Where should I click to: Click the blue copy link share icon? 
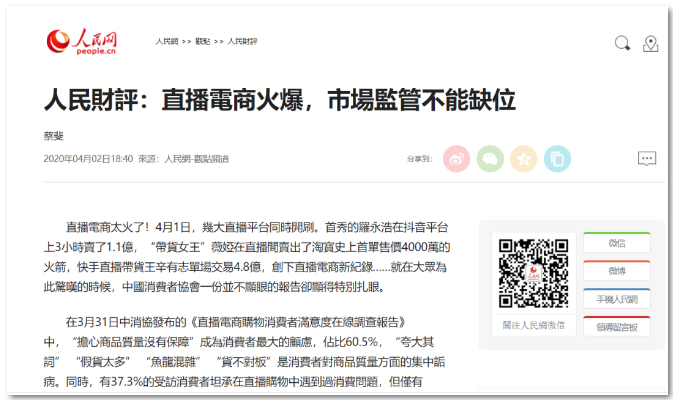click(x=555, y=158)
